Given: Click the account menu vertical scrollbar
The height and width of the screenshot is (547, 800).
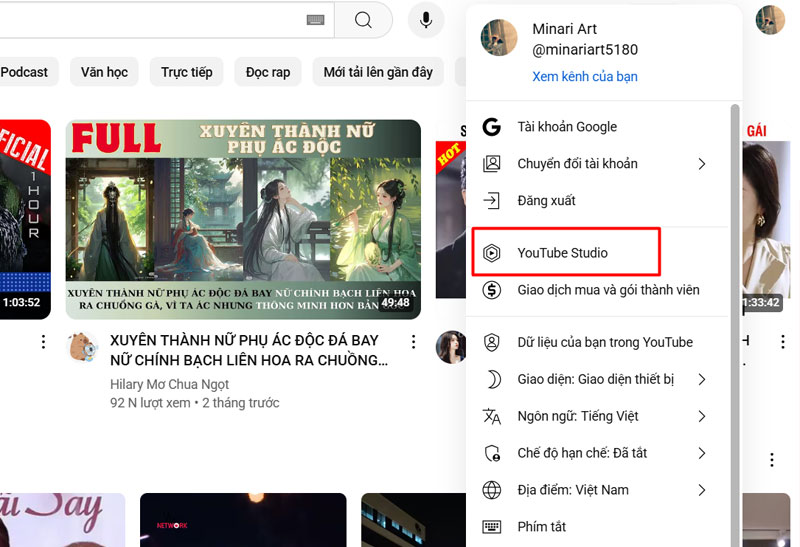Looking at the screenshot, I should click(x=735, y=325).
